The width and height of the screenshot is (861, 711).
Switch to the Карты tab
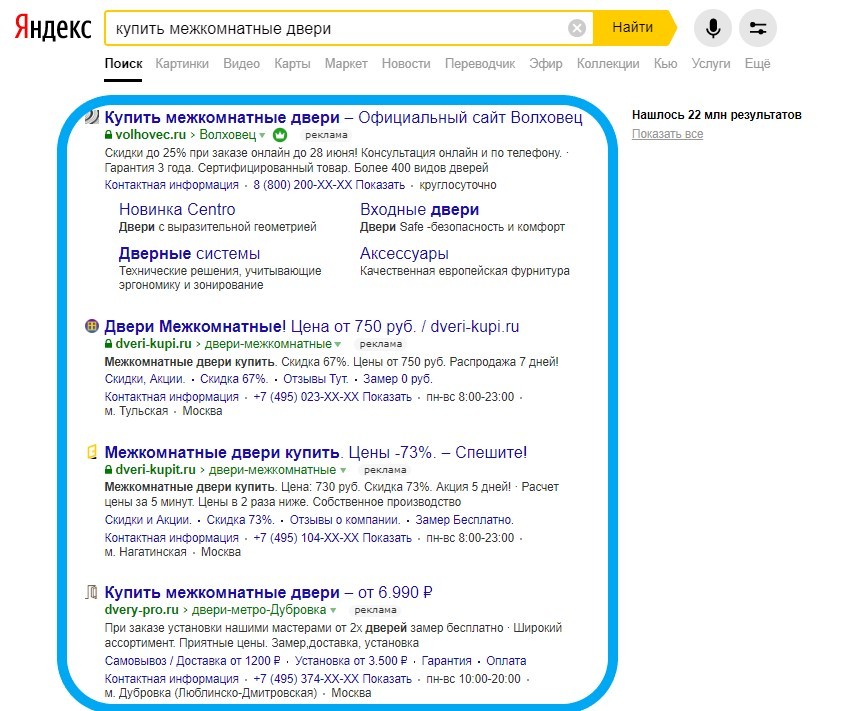[x=292, y=64]
